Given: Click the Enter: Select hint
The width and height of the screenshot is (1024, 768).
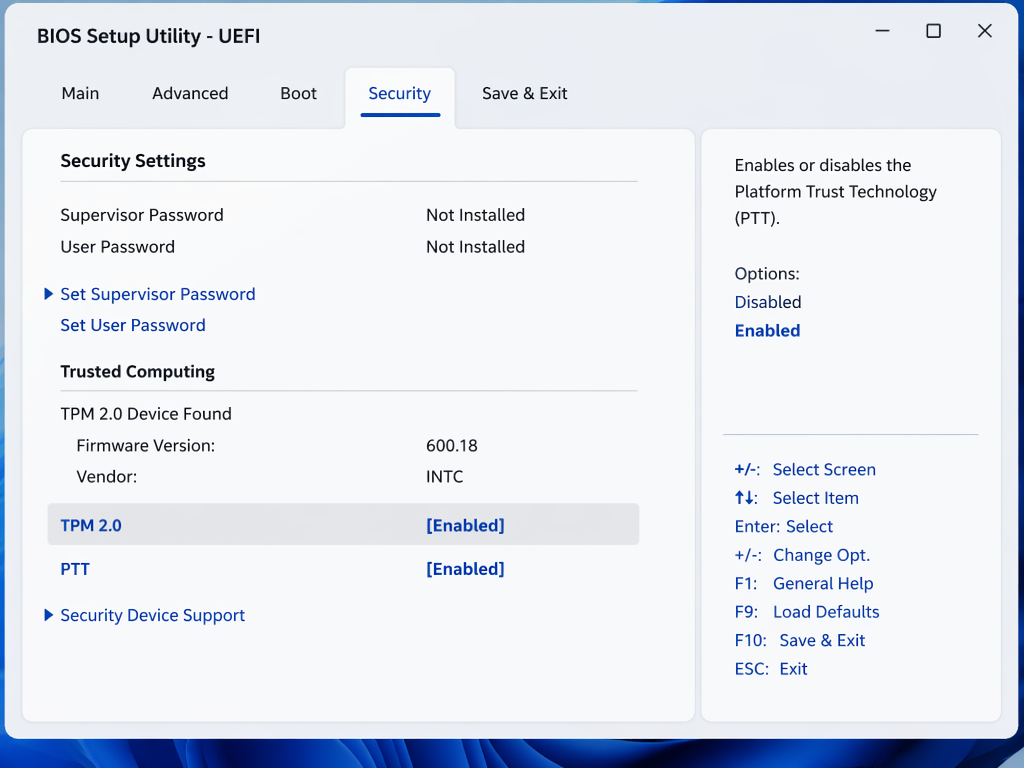Looking at the screenshot, I should (783, 526).
